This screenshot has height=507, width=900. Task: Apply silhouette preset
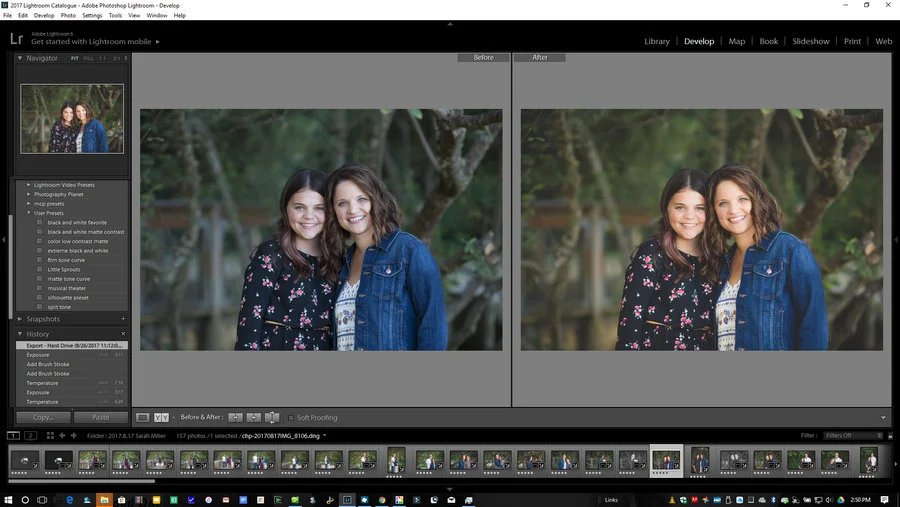point(68,297)
